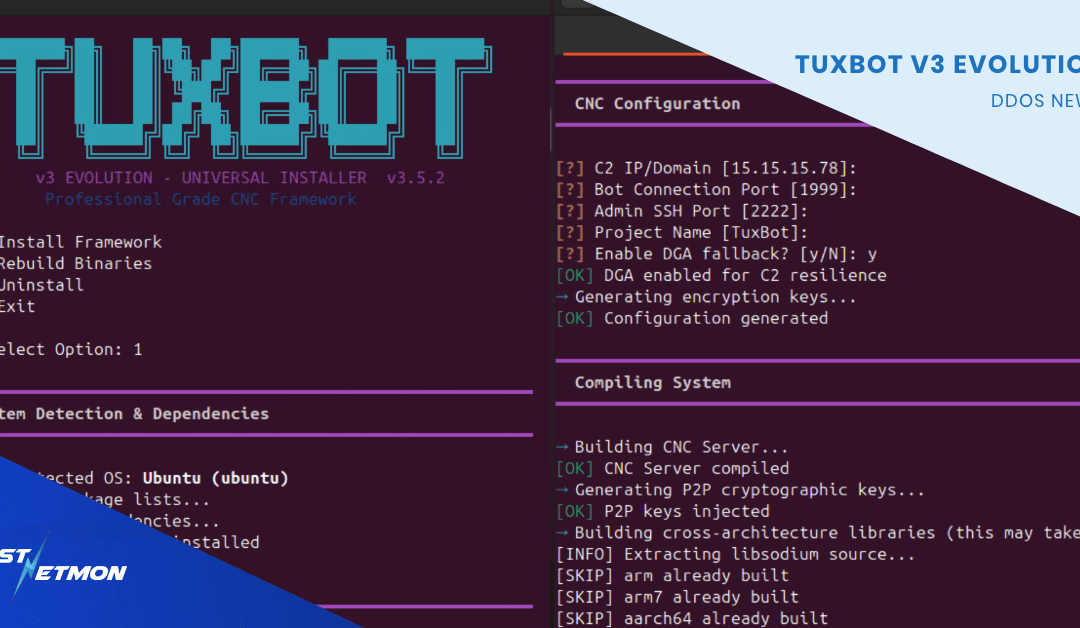
Task: Select the 'Rebuild Binaries' menu line
Action: 76,263
